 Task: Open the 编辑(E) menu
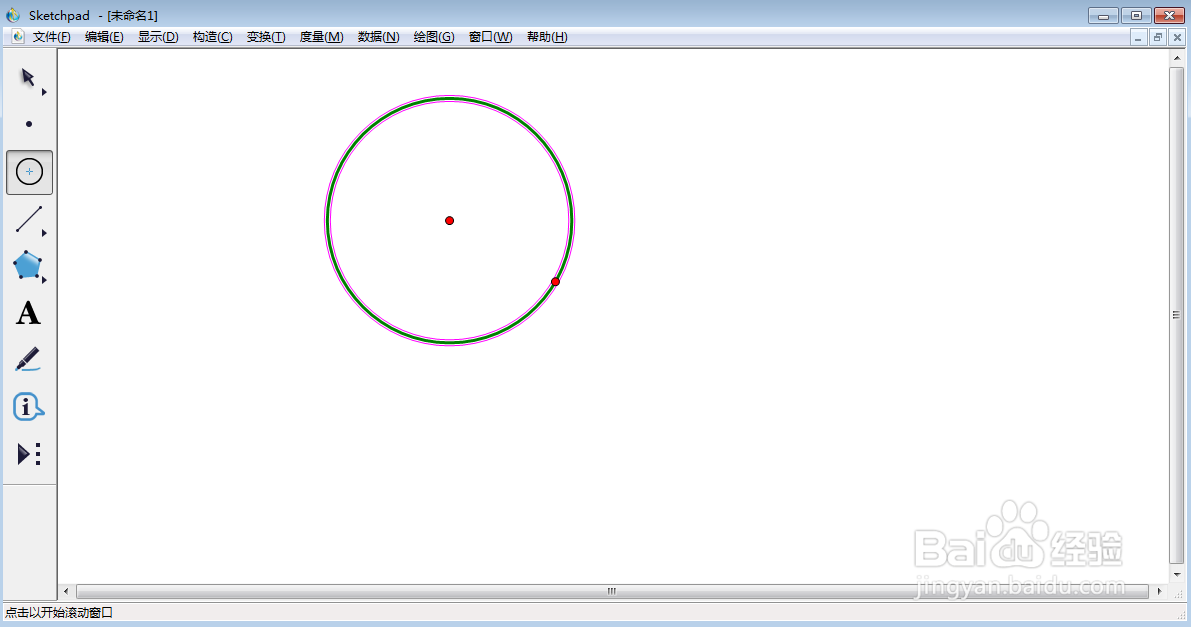tap(104, 36)
